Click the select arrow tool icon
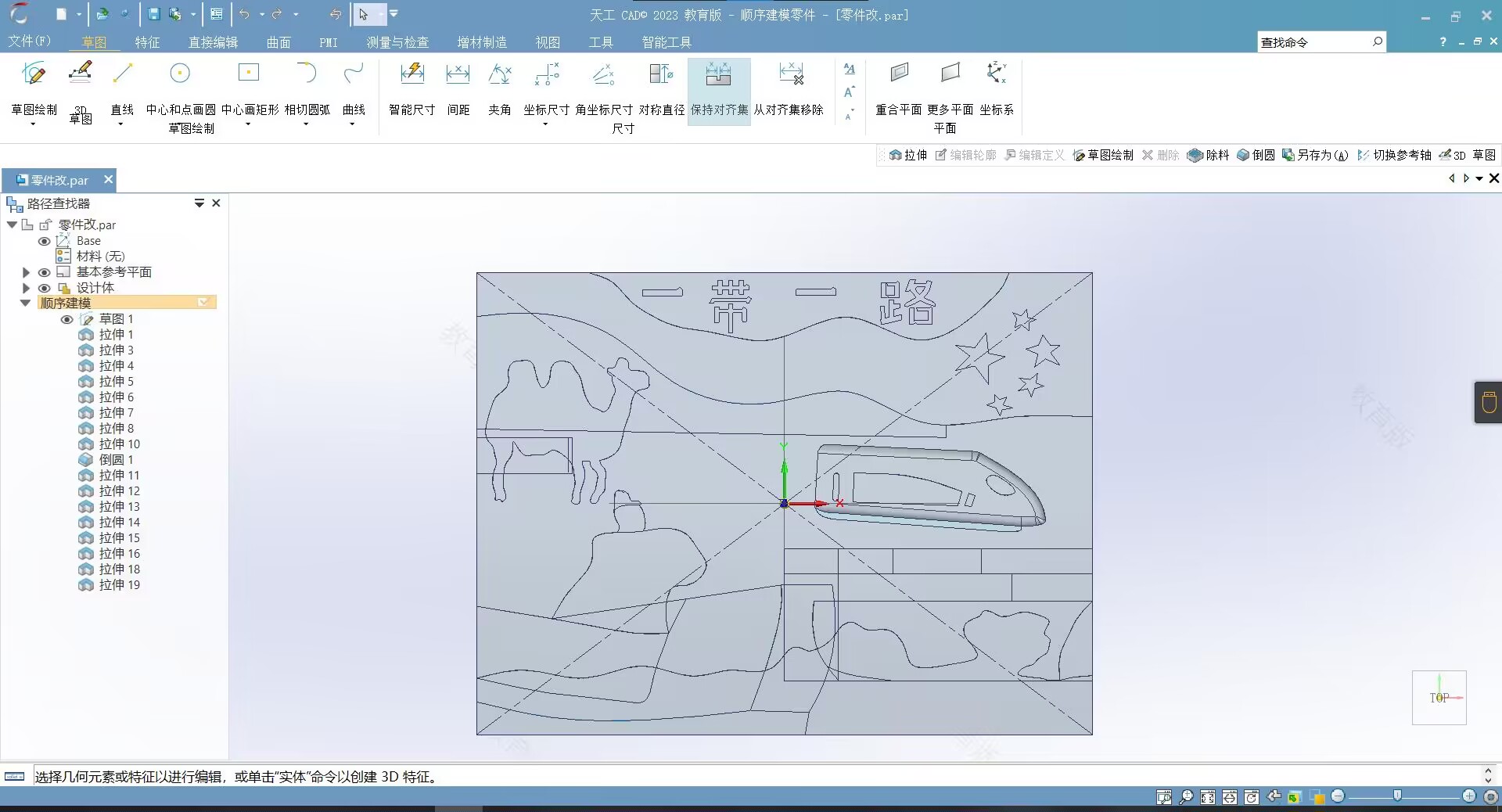1502x812 pixels. pyautogui.click(x=364, y=14)
